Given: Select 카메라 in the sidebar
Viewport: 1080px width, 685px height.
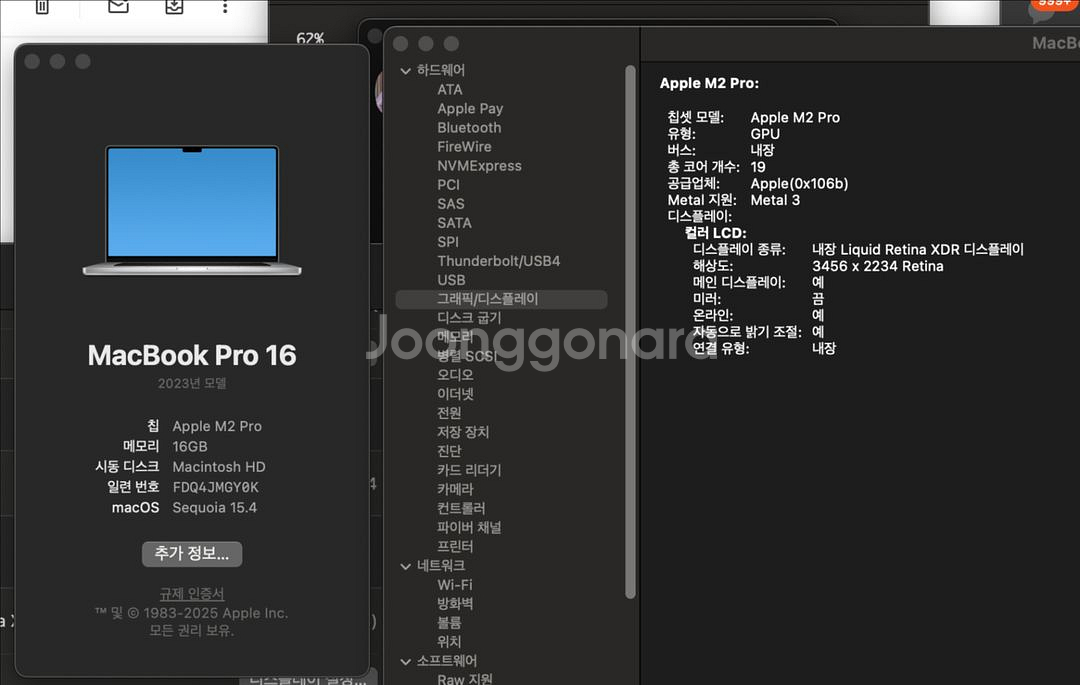Looking at the screenshot, I should pos(455,489).
